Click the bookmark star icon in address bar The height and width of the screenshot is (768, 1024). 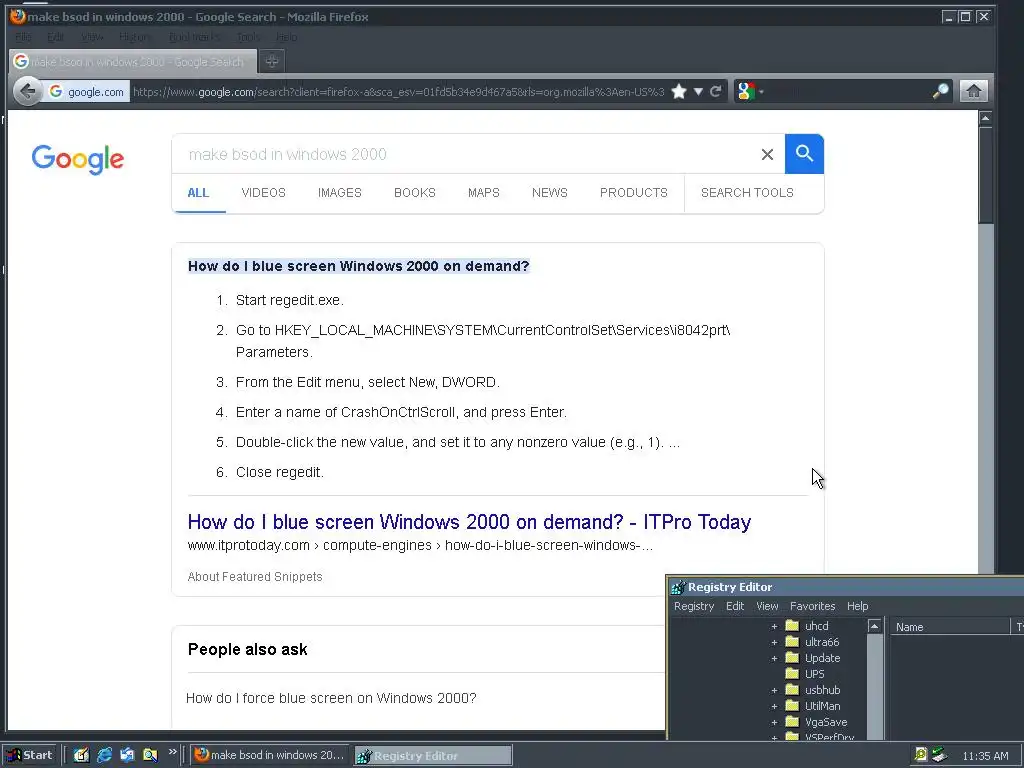pyautogui.click(x=679, y=91)
